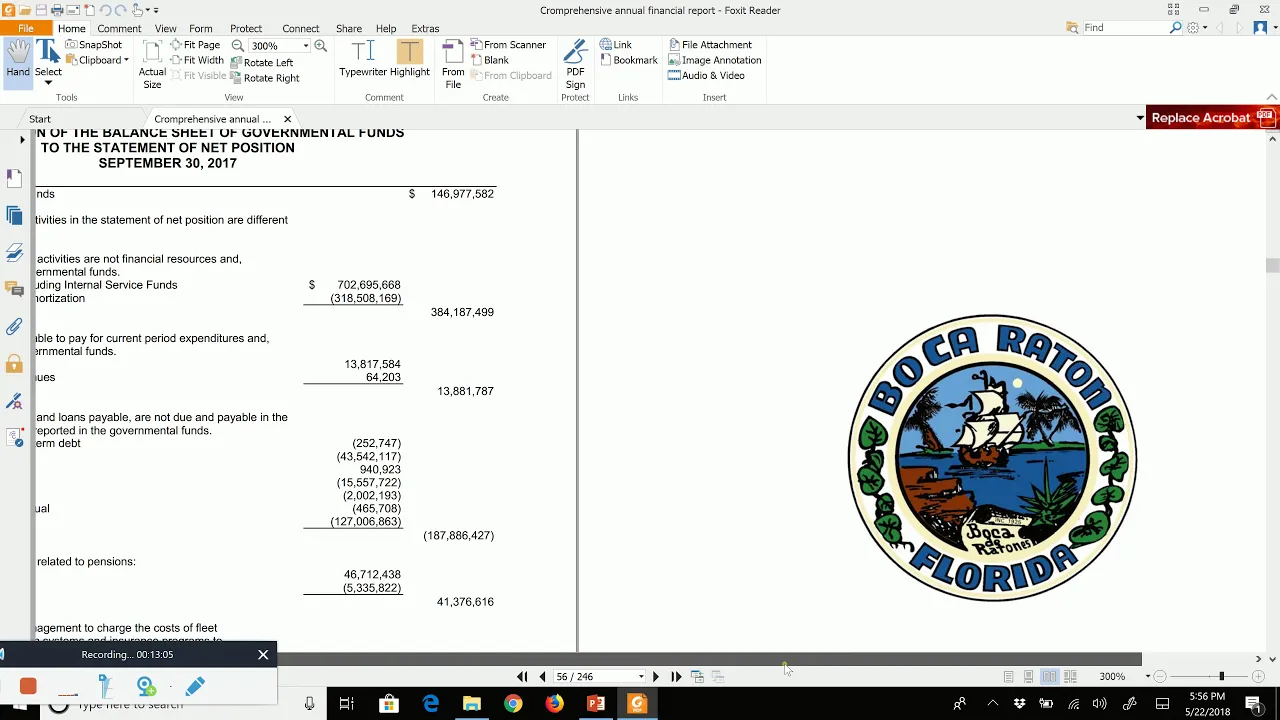Collapse the ribbon with the chevron
Viewport: 1280px width, 720px height.
[1271, 97]
